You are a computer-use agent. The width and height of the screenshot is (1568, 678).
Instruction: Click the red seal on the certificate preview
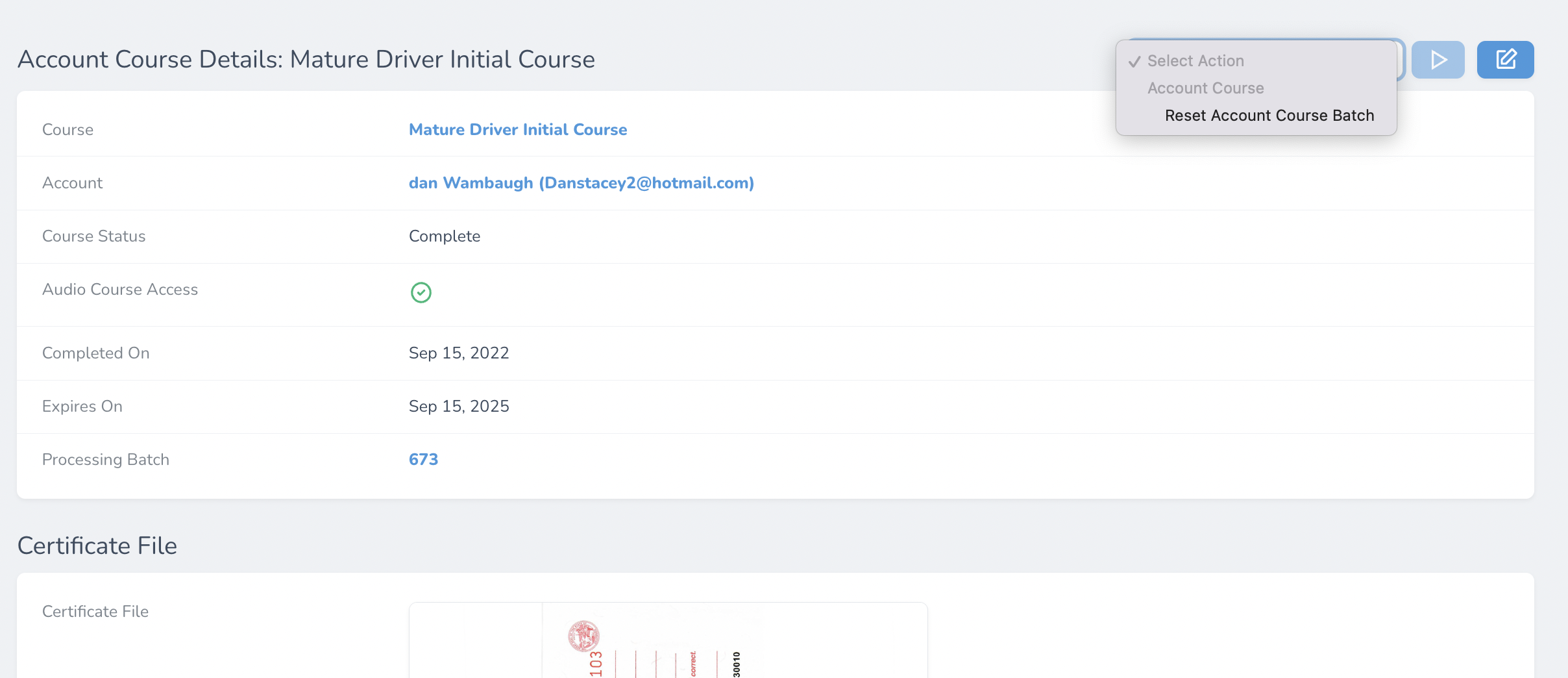[x=583, y=636]
